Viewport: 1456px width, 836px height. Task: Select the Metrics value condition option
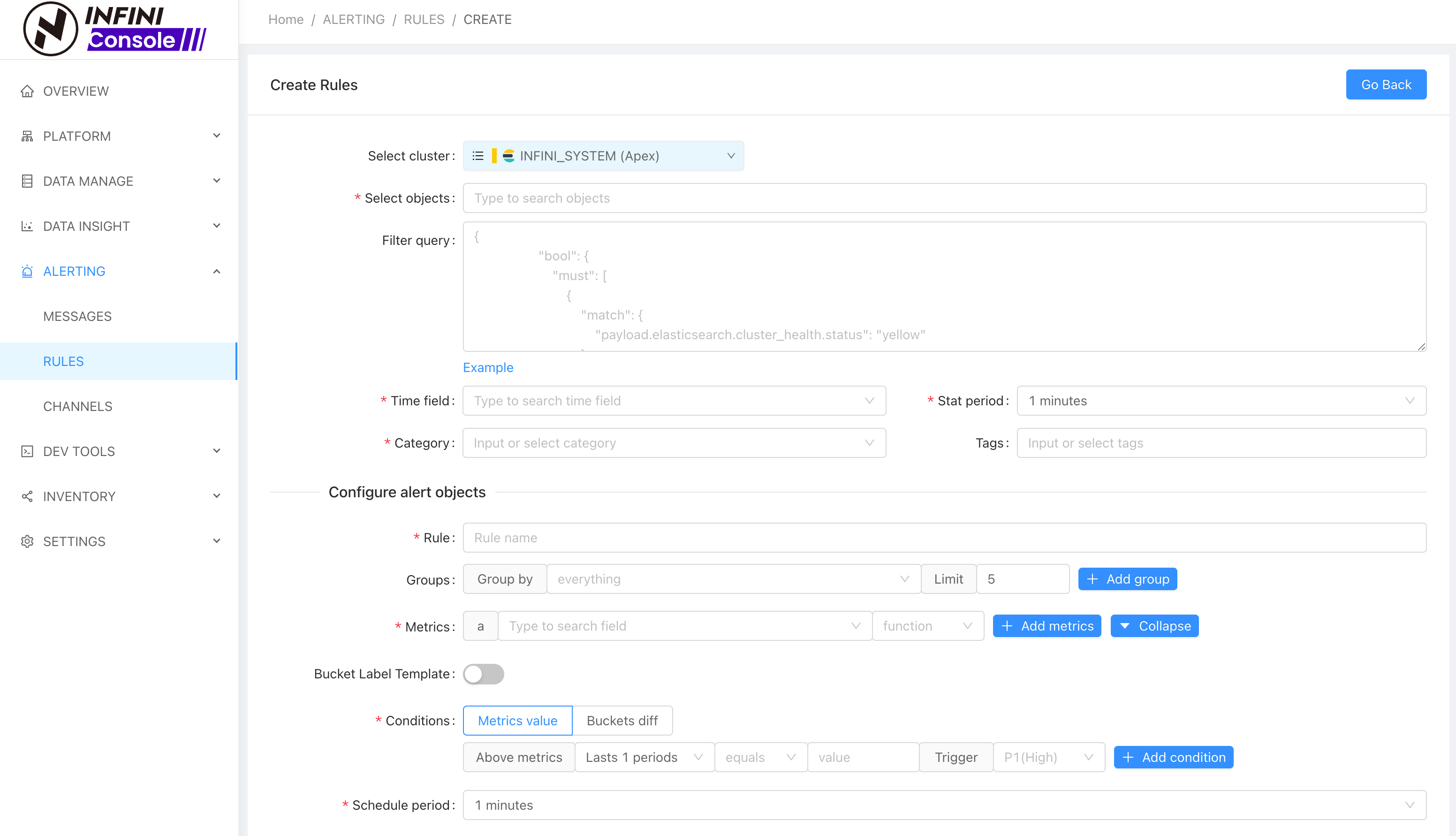[517, 721]
